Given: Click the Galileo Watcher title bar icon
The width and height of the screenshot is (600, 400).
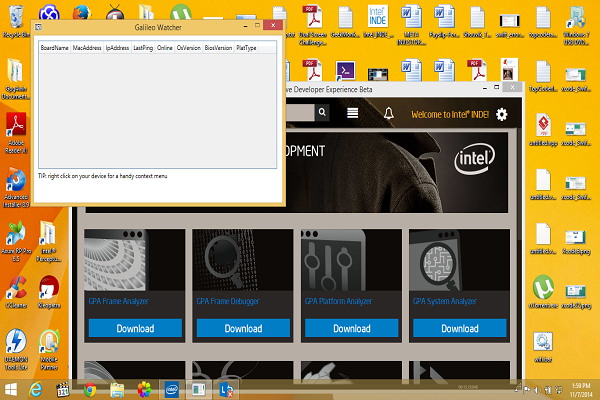Looking at the screenshot, I should [x=38, y=27].
